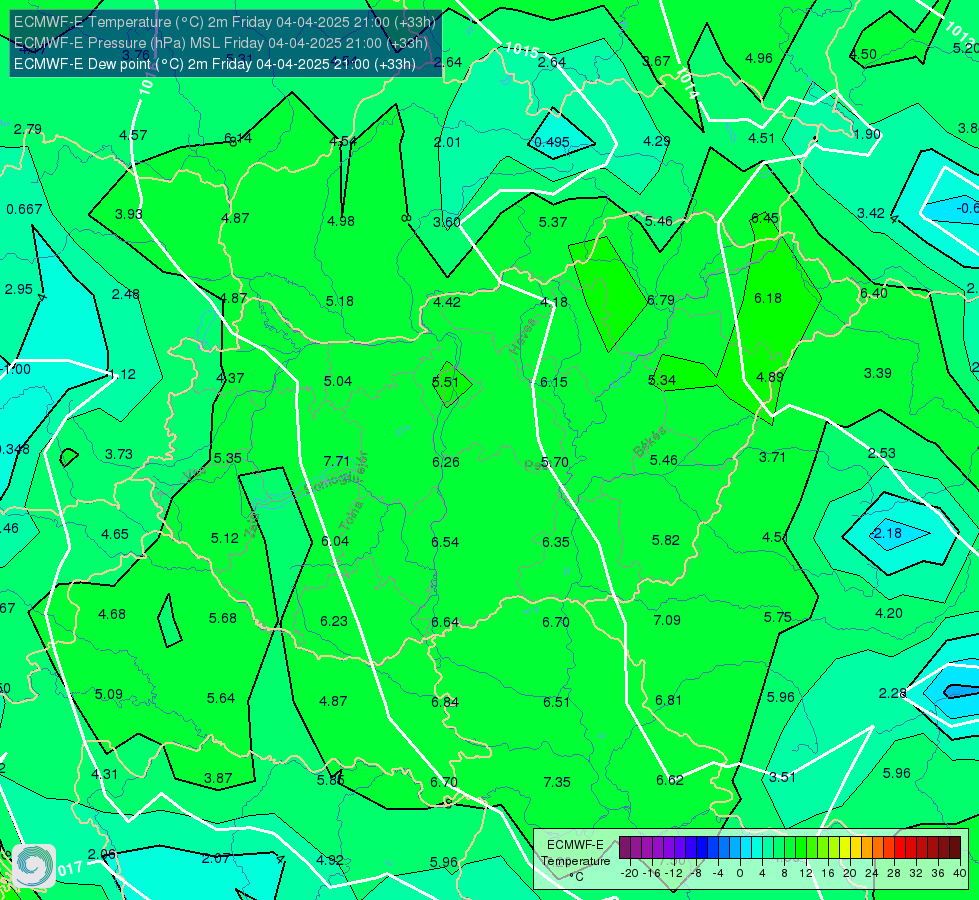
Task: Click the 5.70 temperature value
Action: pos(554,462)
